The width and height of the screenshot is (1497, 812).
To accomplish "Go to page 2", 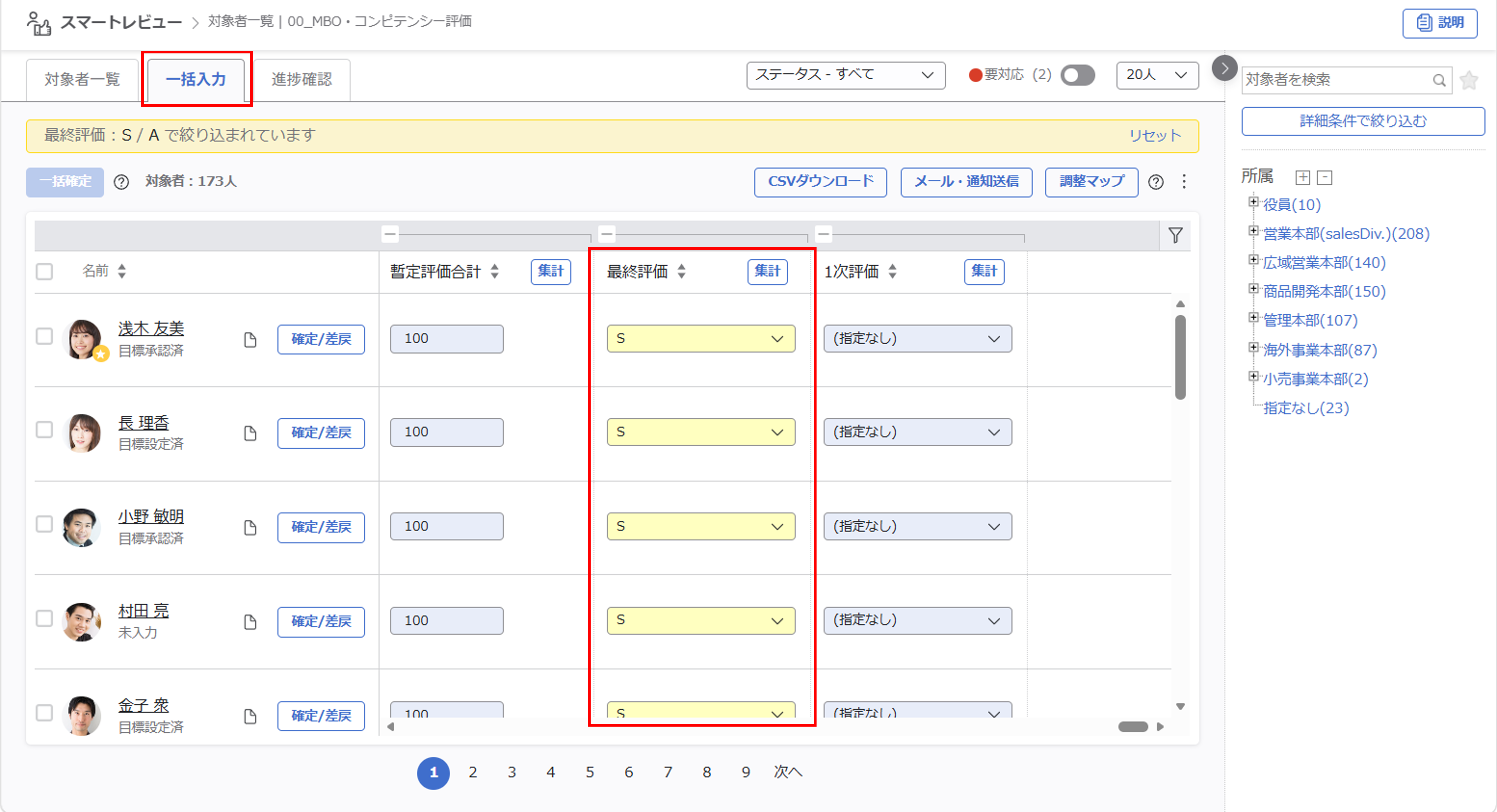I will (473, 773).
